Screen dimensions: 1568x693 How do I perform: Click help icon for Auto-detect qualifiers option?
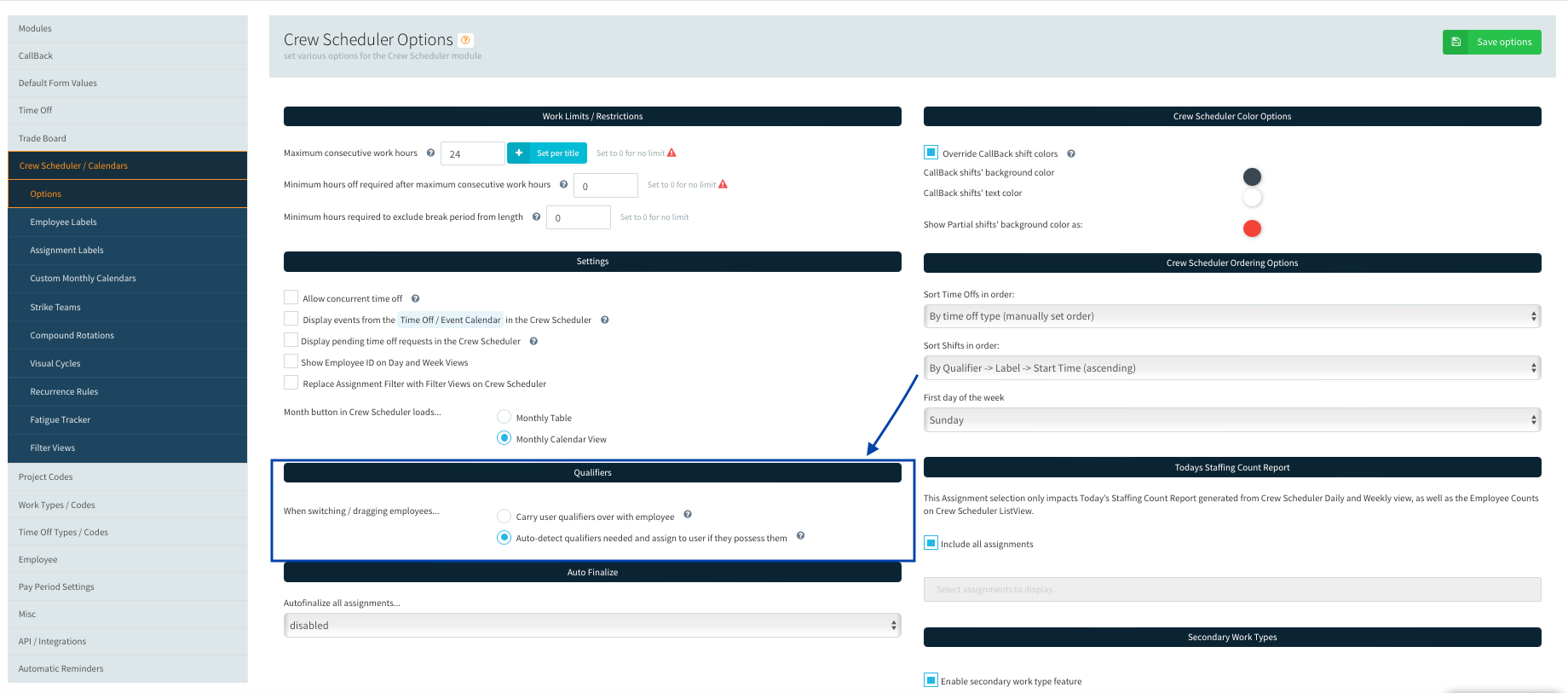coord(801,535)
